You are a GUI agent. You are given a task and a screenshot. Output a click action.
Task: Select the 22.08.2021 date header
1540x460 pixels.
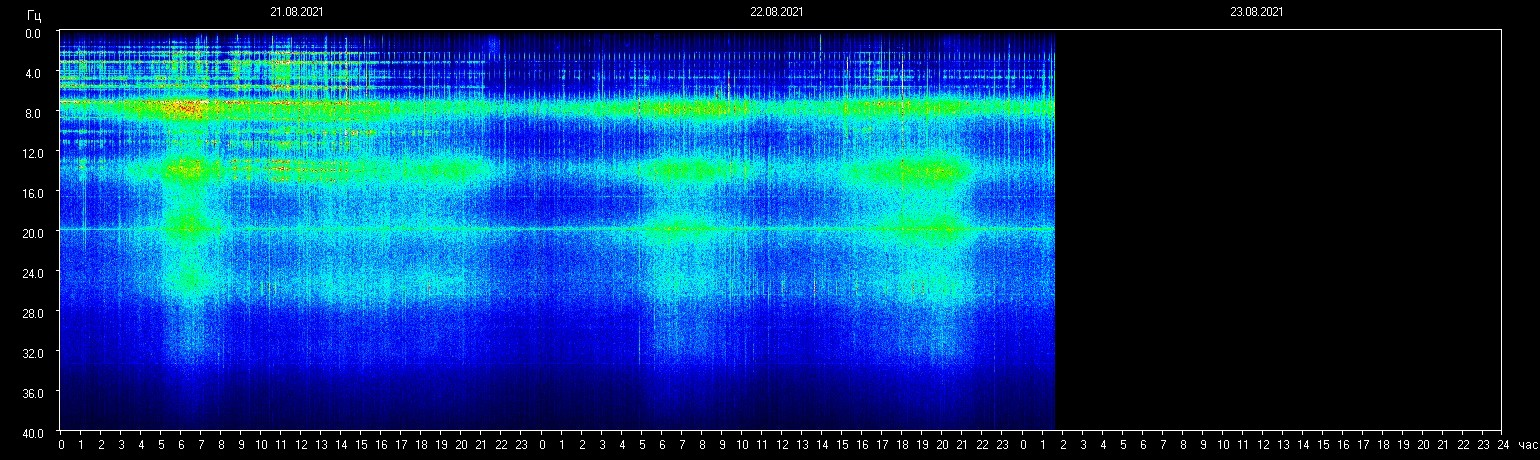coord(776,12)
